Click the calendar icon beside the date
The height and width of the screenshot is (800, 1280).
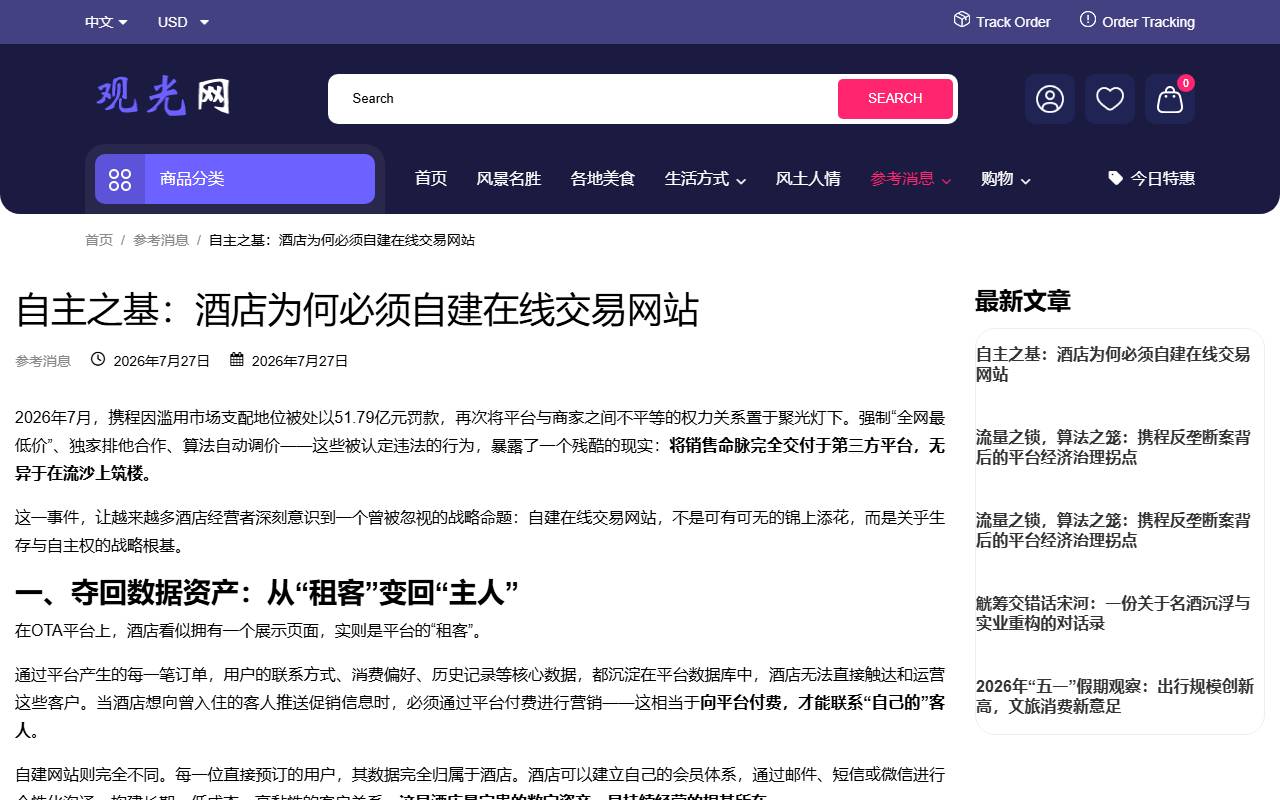(237, 359)
